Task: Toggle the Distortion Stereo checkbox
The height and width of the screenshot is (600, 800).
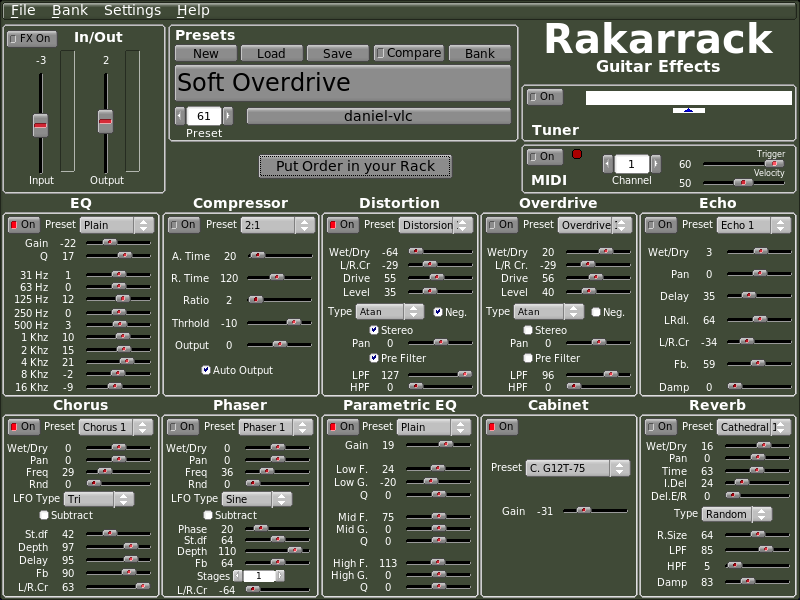Action: point(374,330)
